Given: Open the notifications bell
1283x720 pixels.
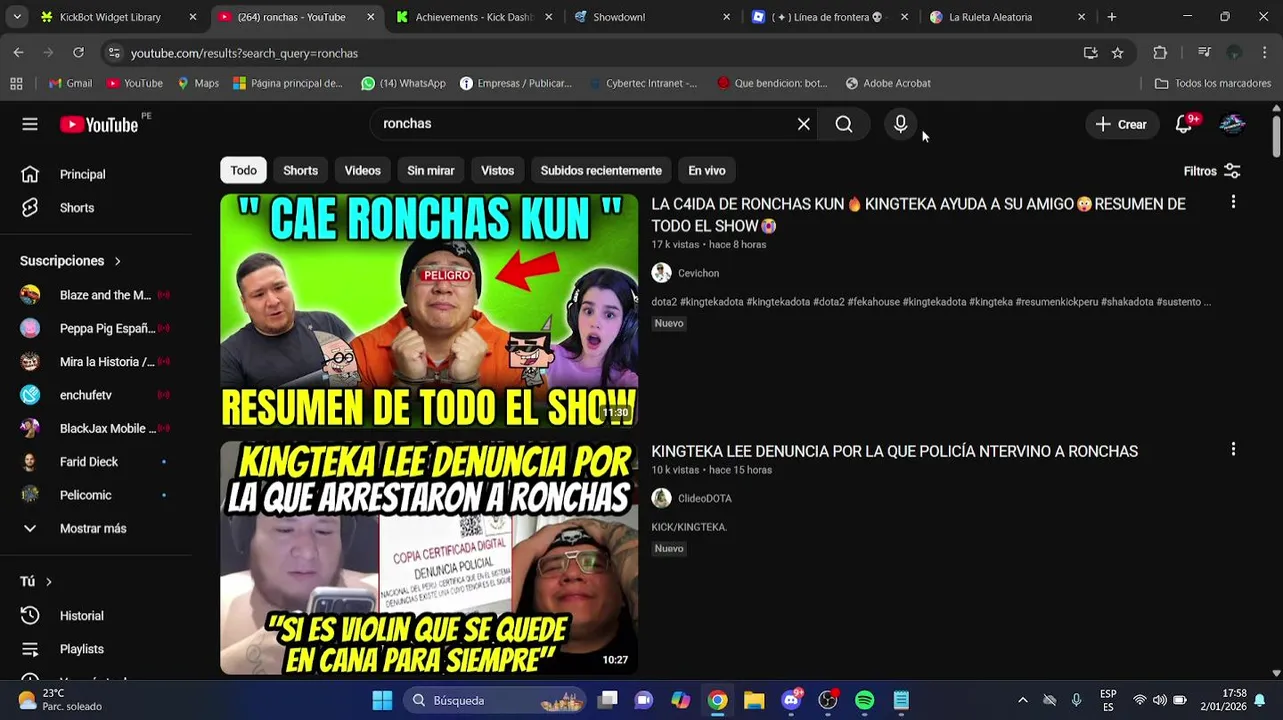Looking at the screenshot, I should click(x=1184, y=124).
